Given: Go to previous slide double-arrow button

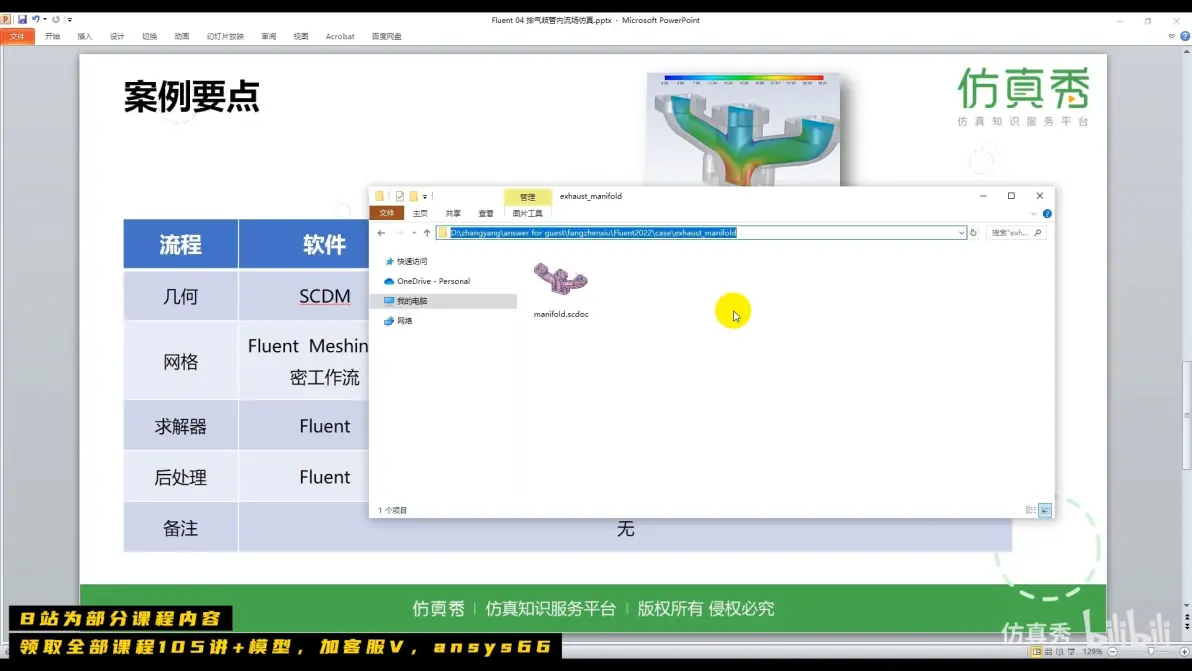Looking at the screenshot, I should tap(1187, 618).
